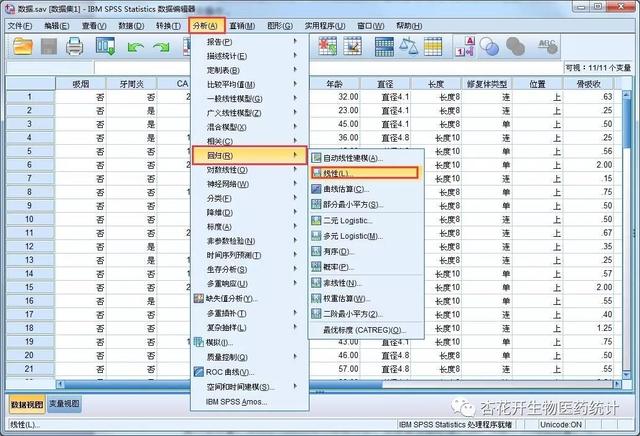This screenshot has width=640, height=436.
Task: Click the Recall dialog toolbar icon
Action: tap(105, 47)
